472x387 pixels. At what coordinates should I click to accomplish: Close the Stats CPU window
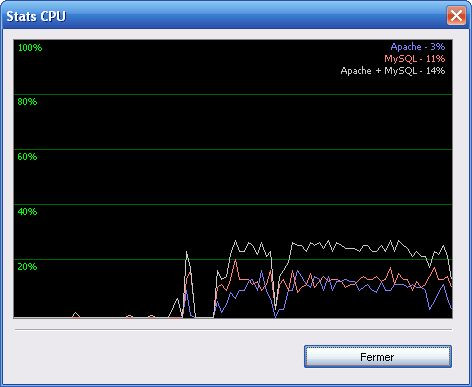pyautogui.click(x=456, y=16)
